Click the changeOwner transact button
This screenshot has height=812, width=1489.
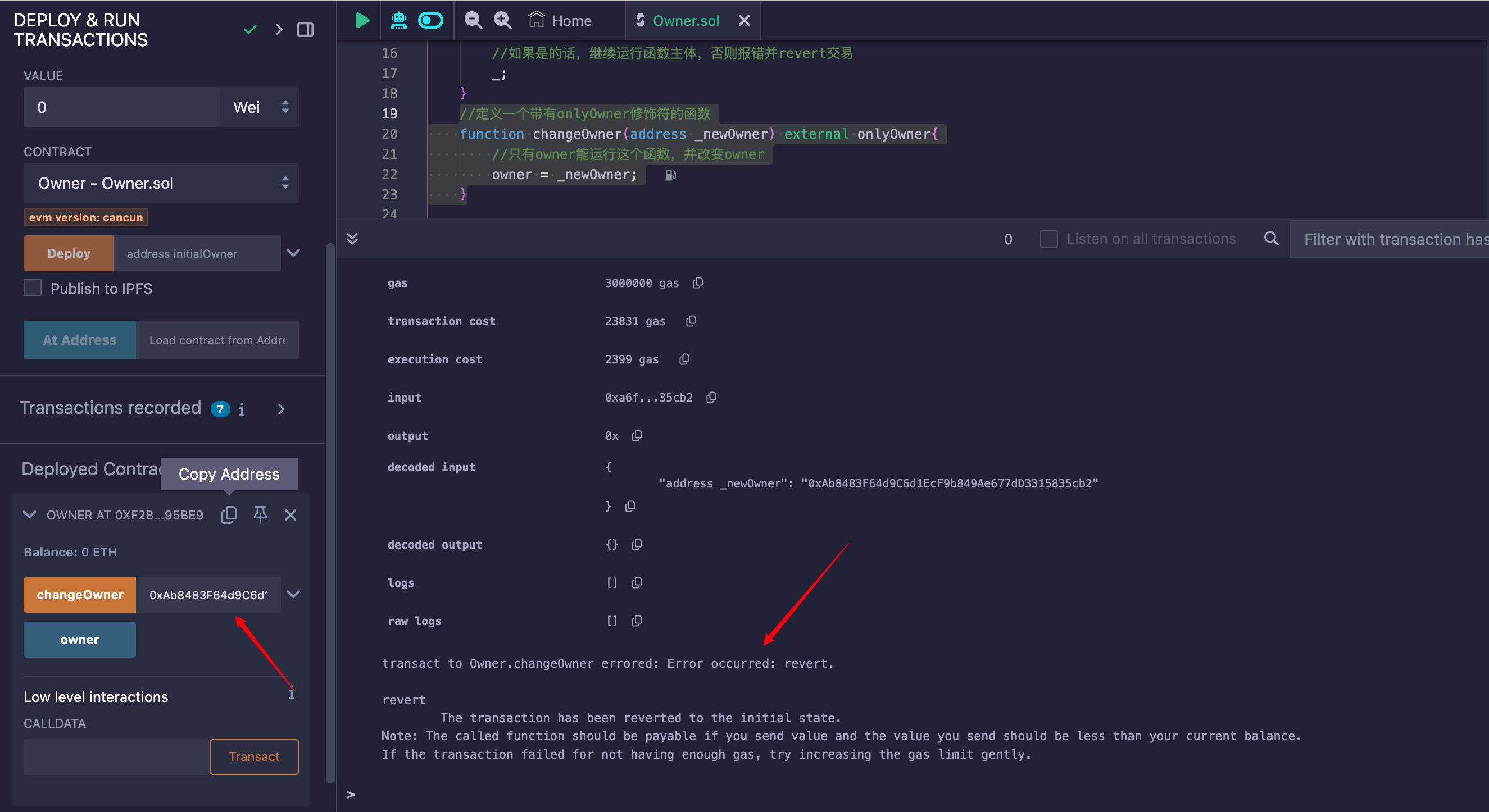pos(80,595)
